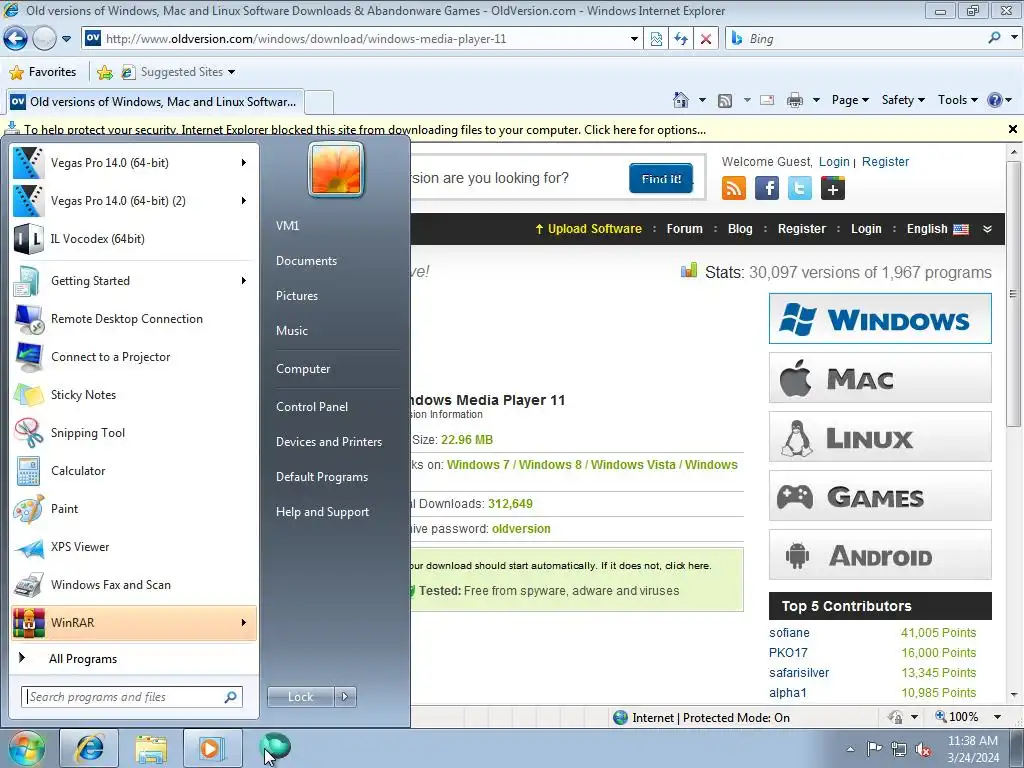1024x768 pixels.
Task: Open Devices and Printers
Action: 329,442
